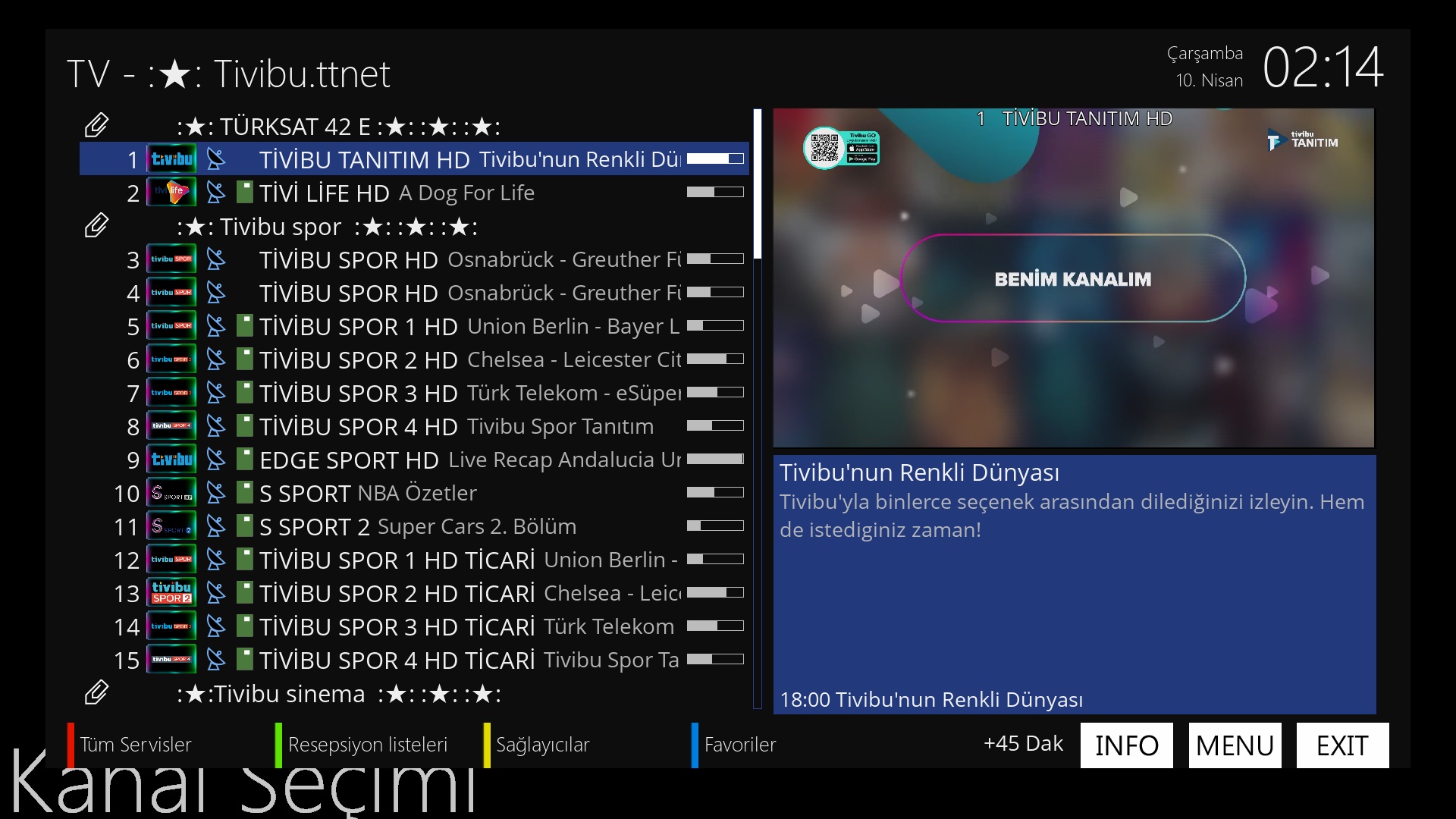Screen dimensions: 1456x819
Task: Click the Tivibu Spor 2 logo on row 13
Action: (x=171, y=593)
